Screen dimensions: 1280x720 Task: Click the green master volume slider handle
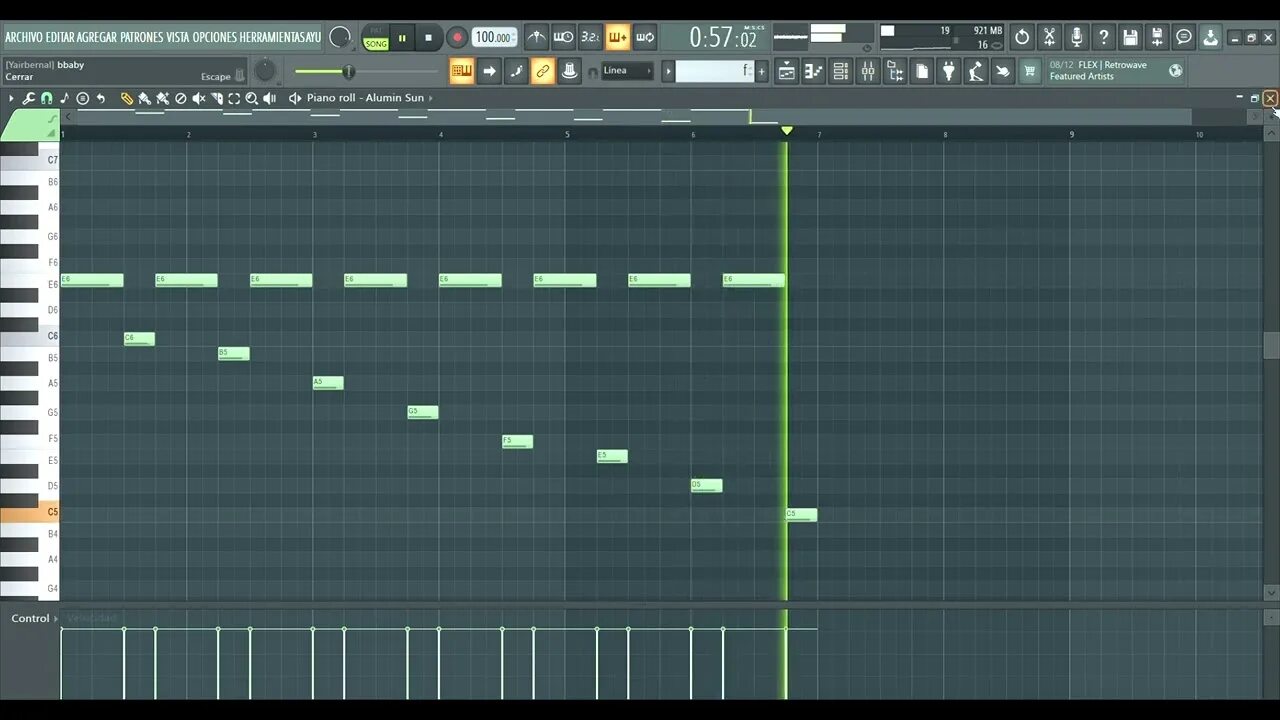pos(348,71)
